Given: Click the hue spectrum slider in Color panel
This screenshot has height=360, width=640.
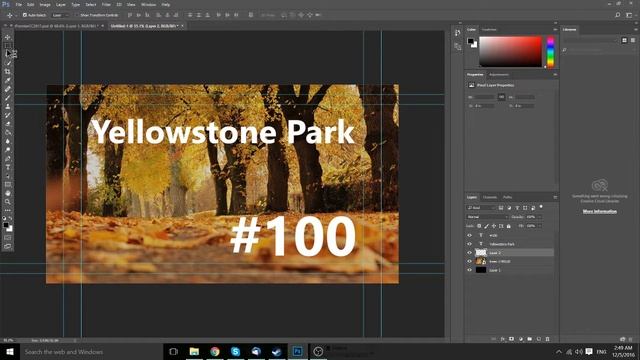Looking at the screenshot, I should pyautogui.click(x=550, y=51).
